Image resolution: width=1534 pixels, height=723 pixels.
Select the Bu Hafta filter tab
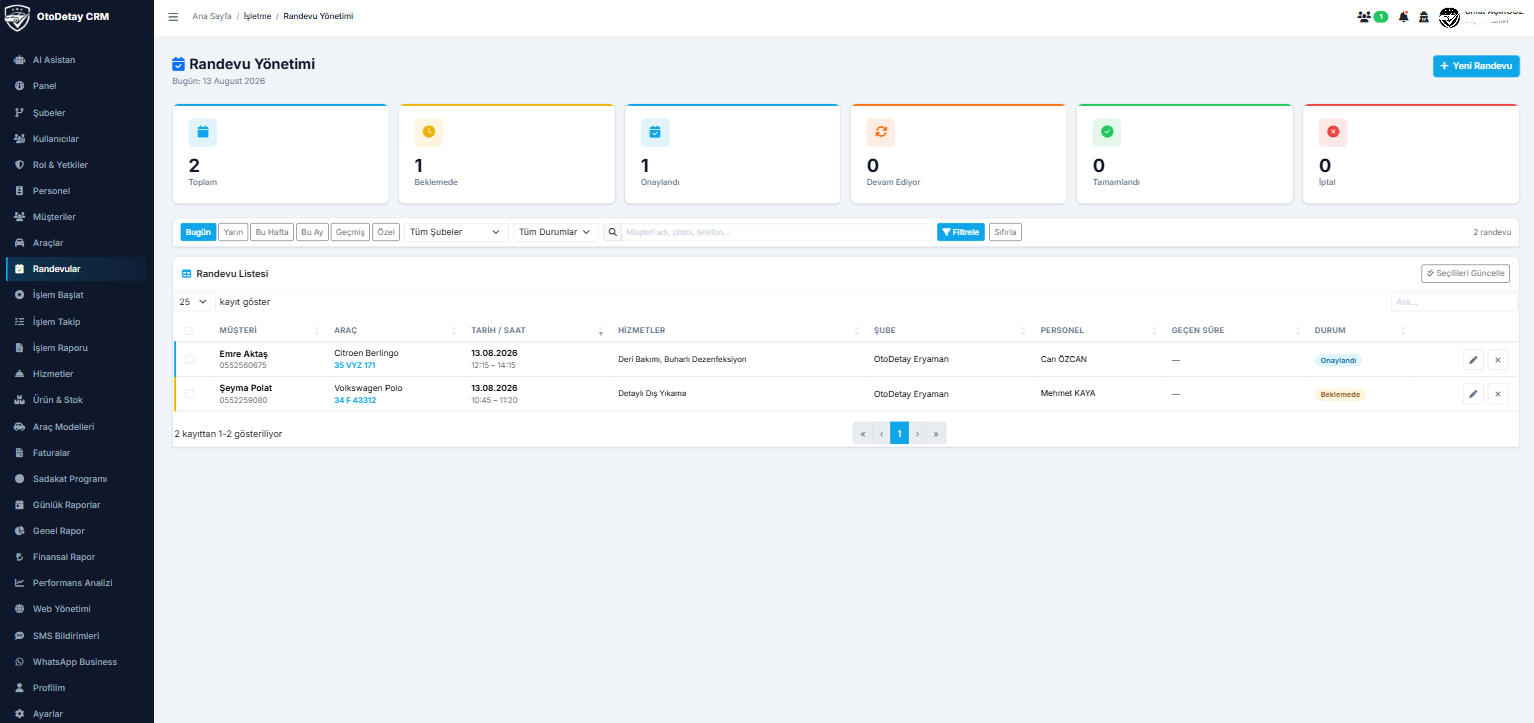pyautogui.click(x=272, y=232)
